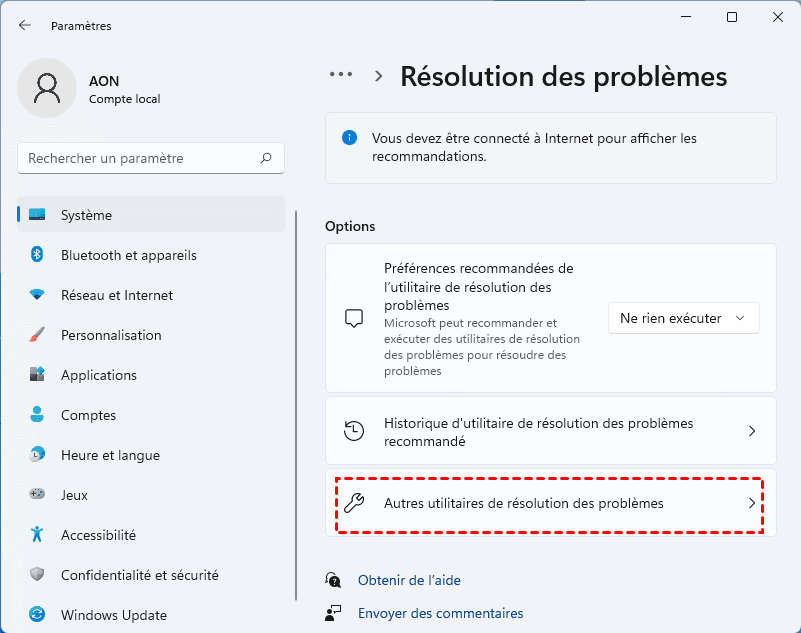Click the Windows Update icon

coord(37,615)
